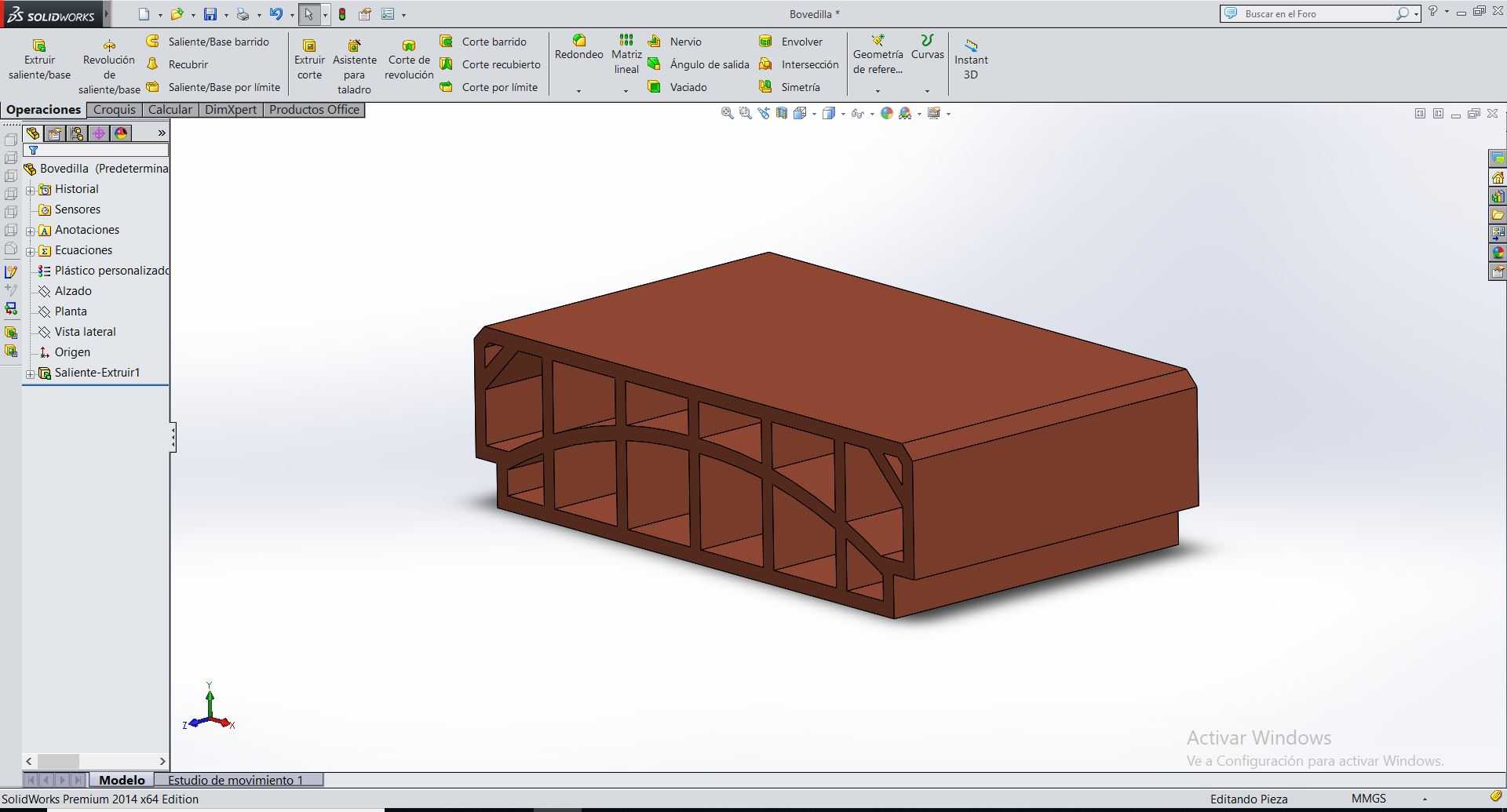
Task: Select Corte de revolución tool
Action: point(409,60)
